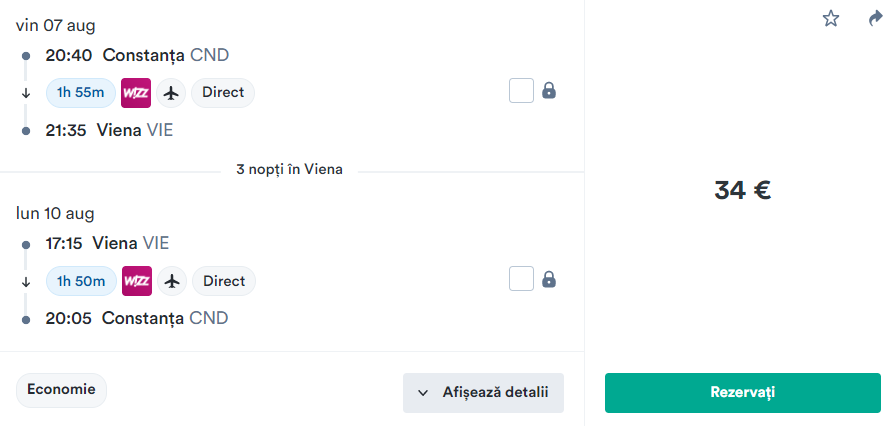Click the Direct tag on return flight
This screenshot has width=894, height=426.
click(224, 281)
